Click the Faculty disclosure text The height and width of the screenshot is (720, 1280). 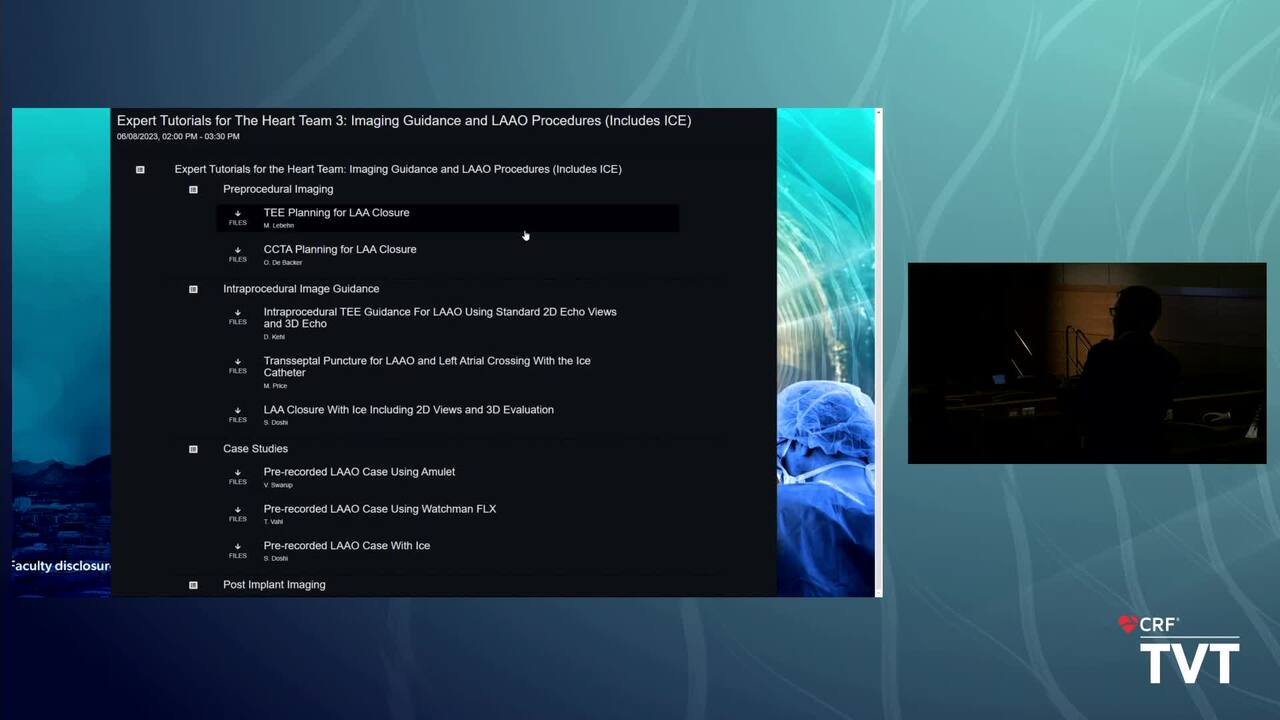click(x=61, y=566)
